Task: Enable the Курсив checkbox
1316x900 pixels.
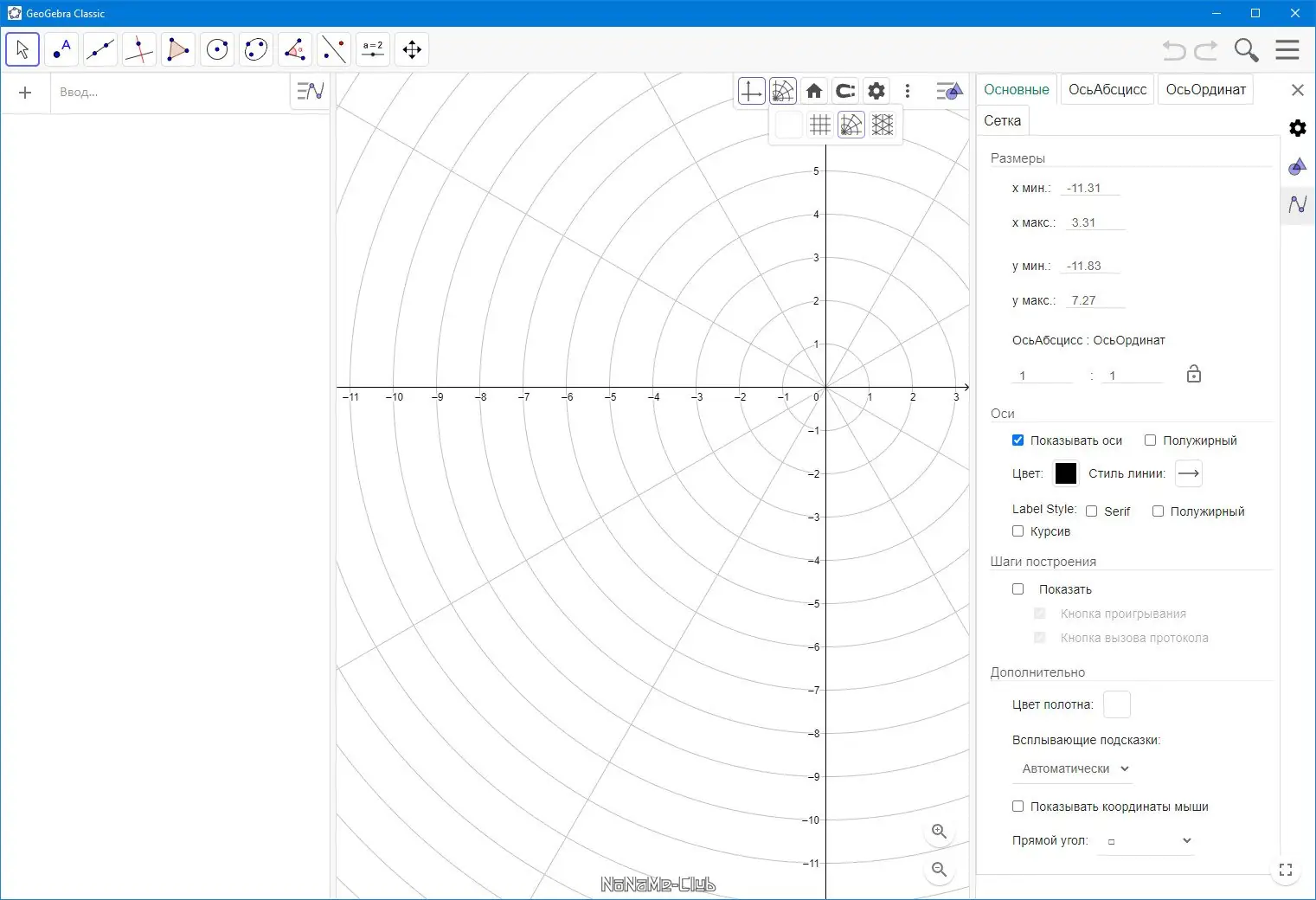Action: click(1017, 531)
